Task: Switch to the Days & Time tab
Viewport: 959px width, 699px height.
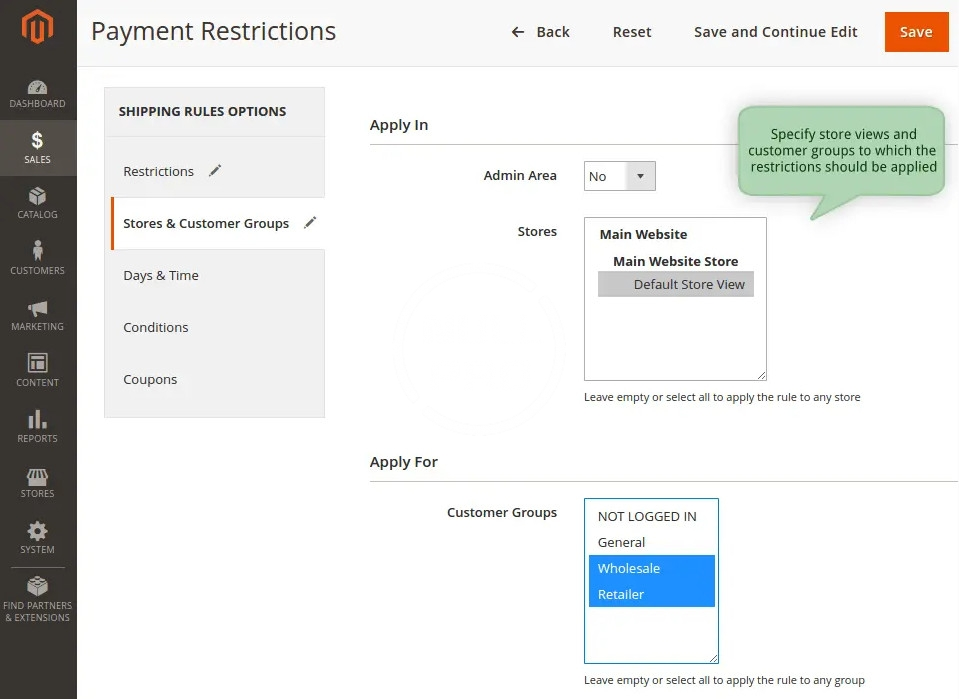Action: [161, 275]
